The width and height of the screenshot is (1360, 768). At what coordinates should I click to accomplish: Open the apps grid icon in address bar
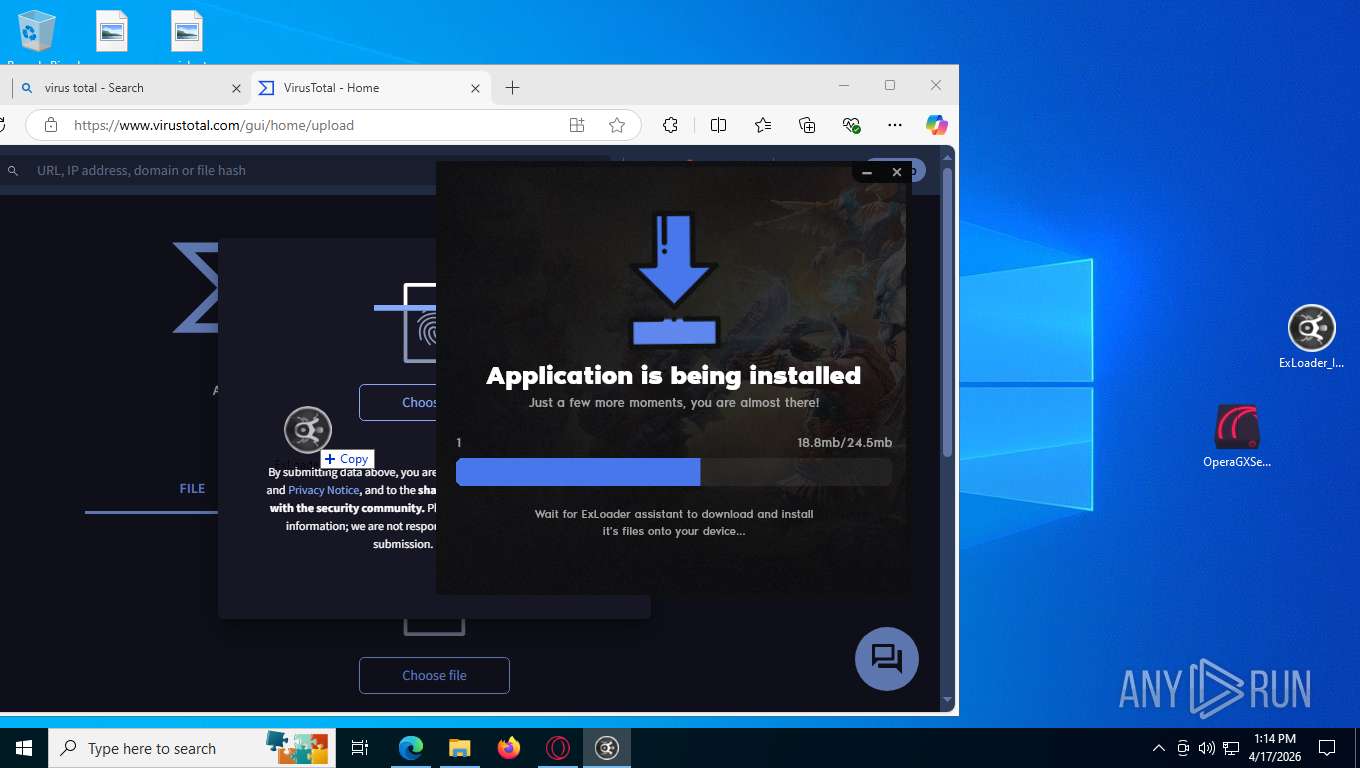[x=577, y=125]
